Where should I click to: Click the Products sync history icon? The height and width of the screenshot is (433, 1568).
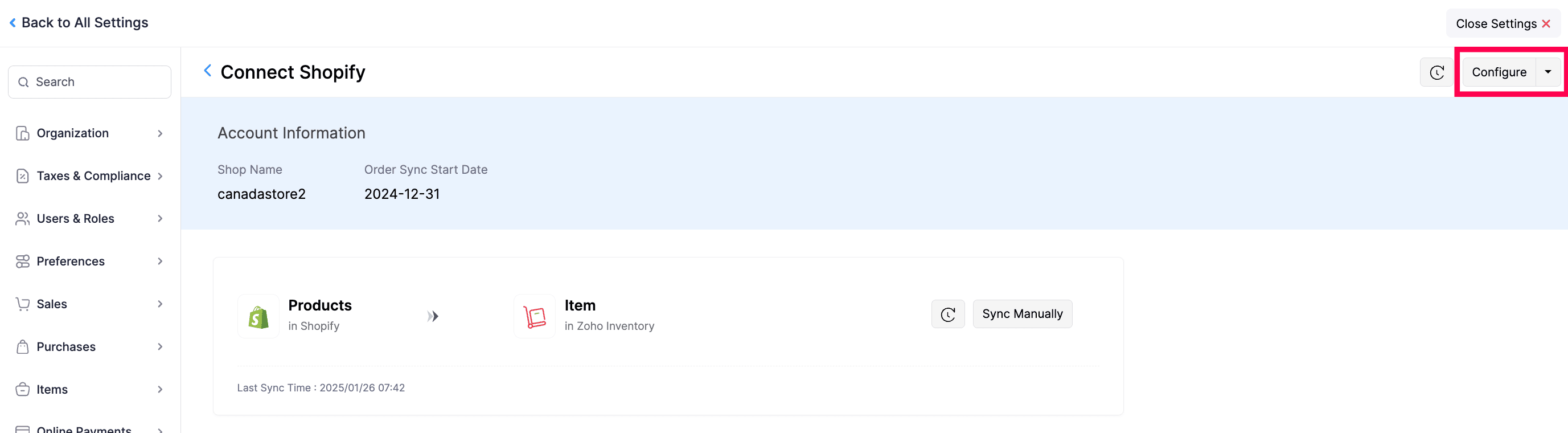pyautogui.click(x=948, y=314)
